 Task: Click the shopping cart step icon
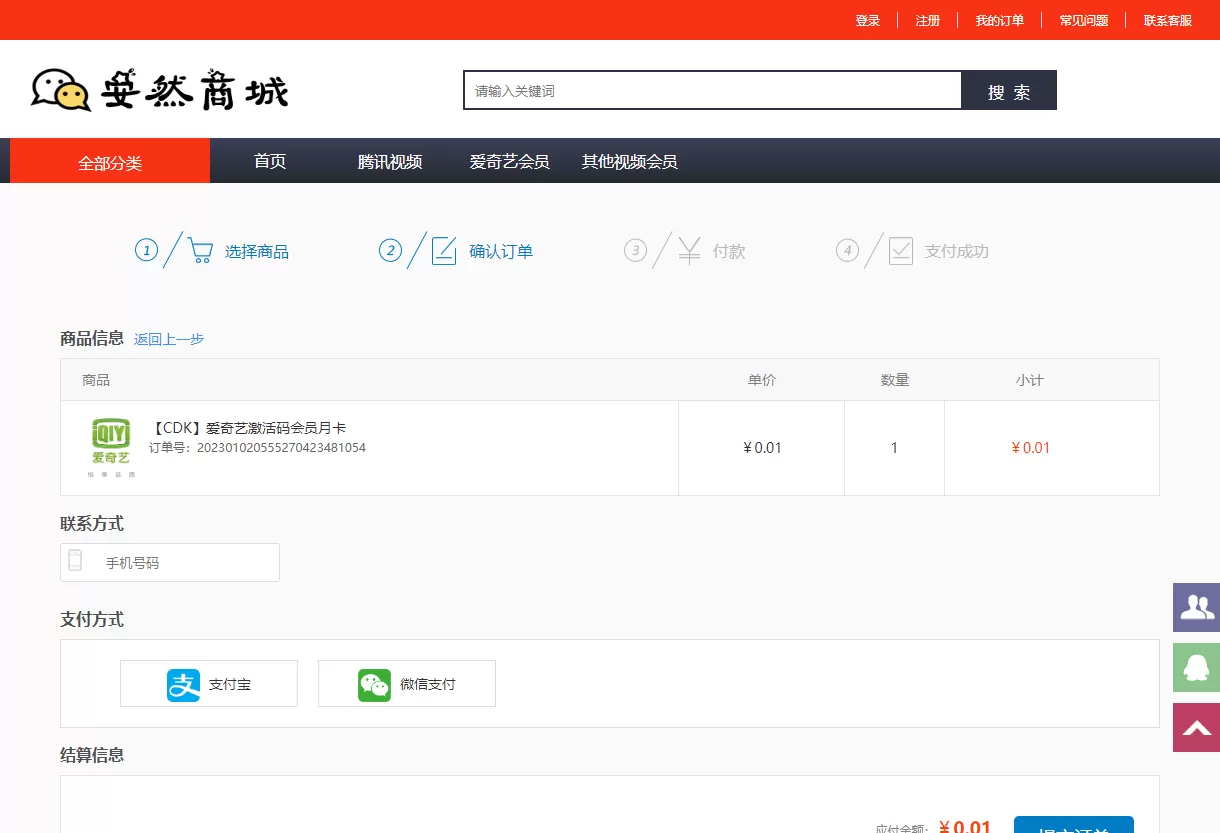coord(200,251)
